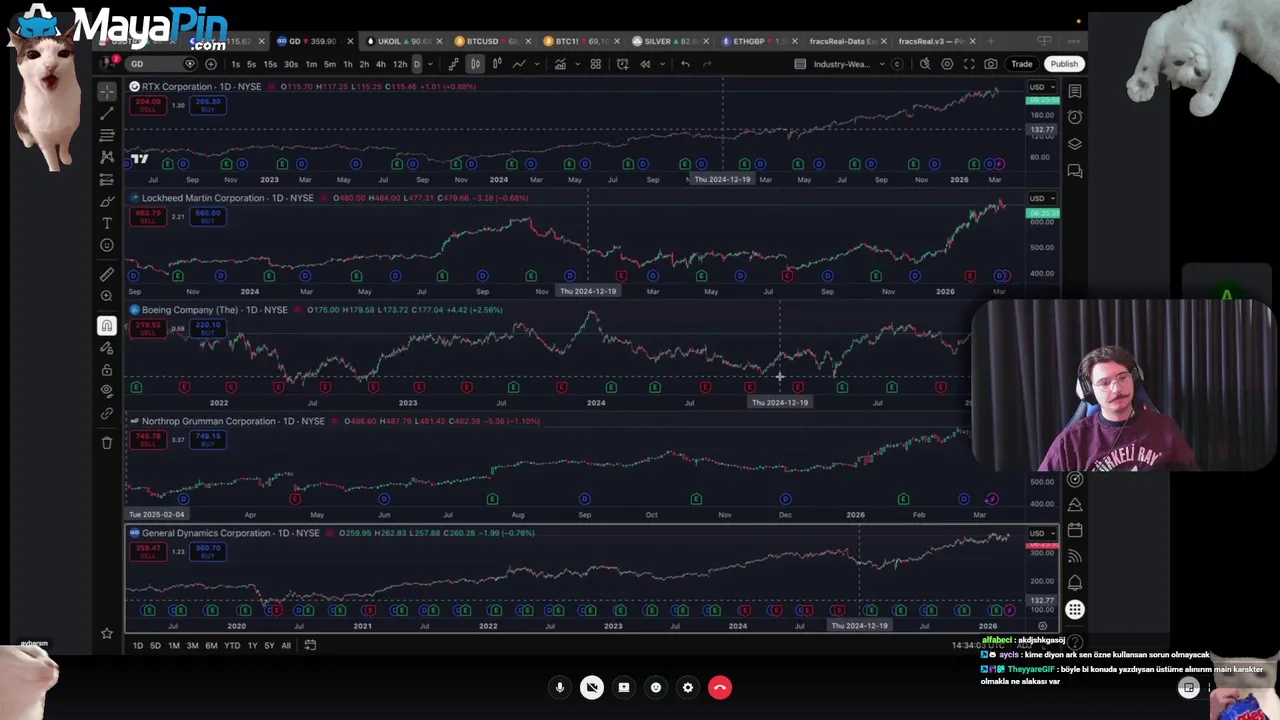Open the alert clock icon in toolbar

[622, 64]
